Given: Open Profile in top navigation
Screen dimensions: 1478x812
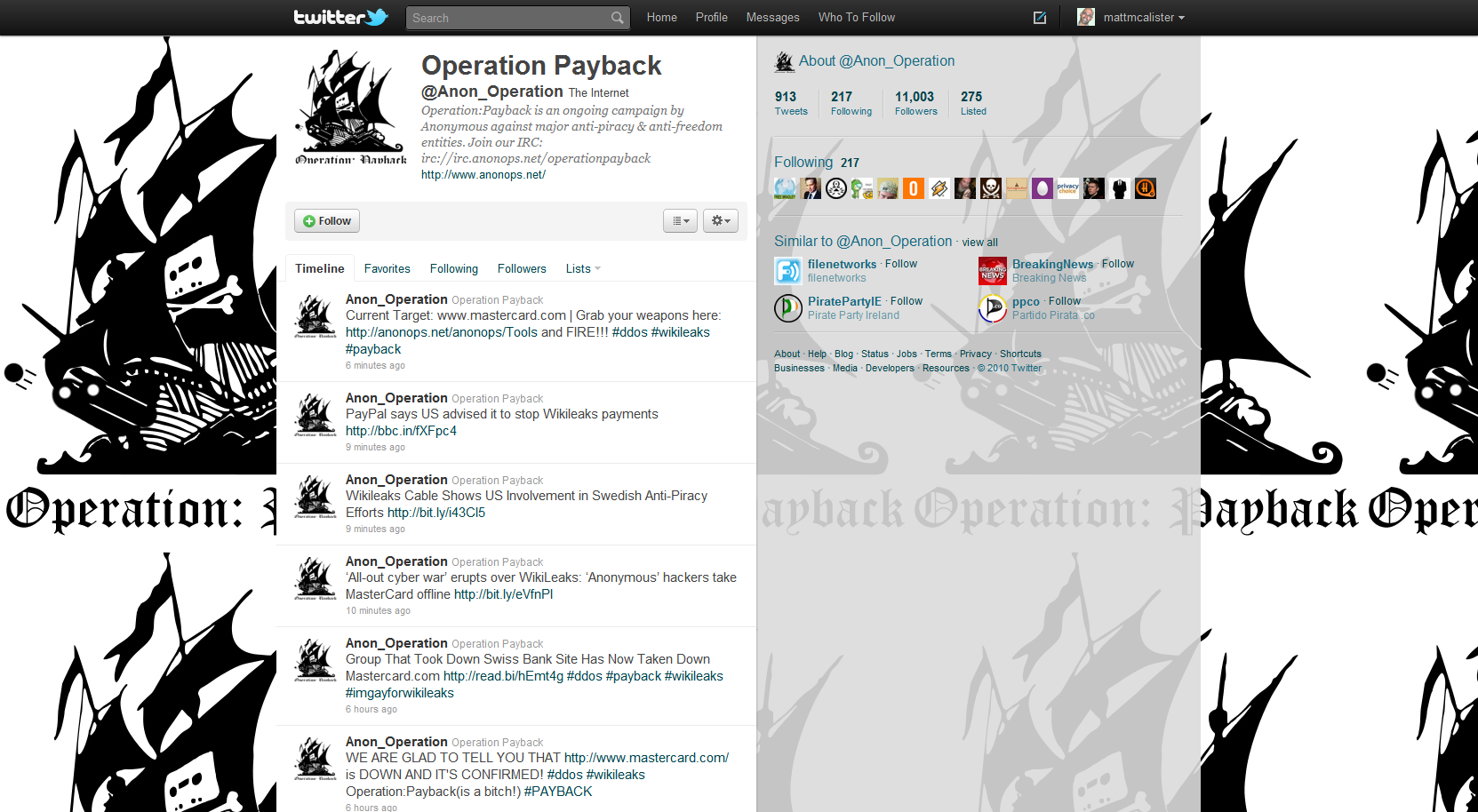Looking at the screenshot, I should click(x=712, y=17).
